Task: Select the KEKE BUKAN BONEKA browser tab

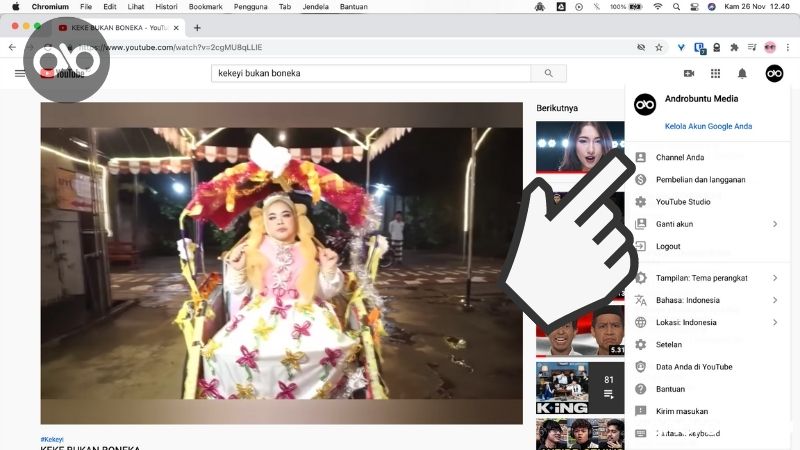Action: (x=118, y=28)
